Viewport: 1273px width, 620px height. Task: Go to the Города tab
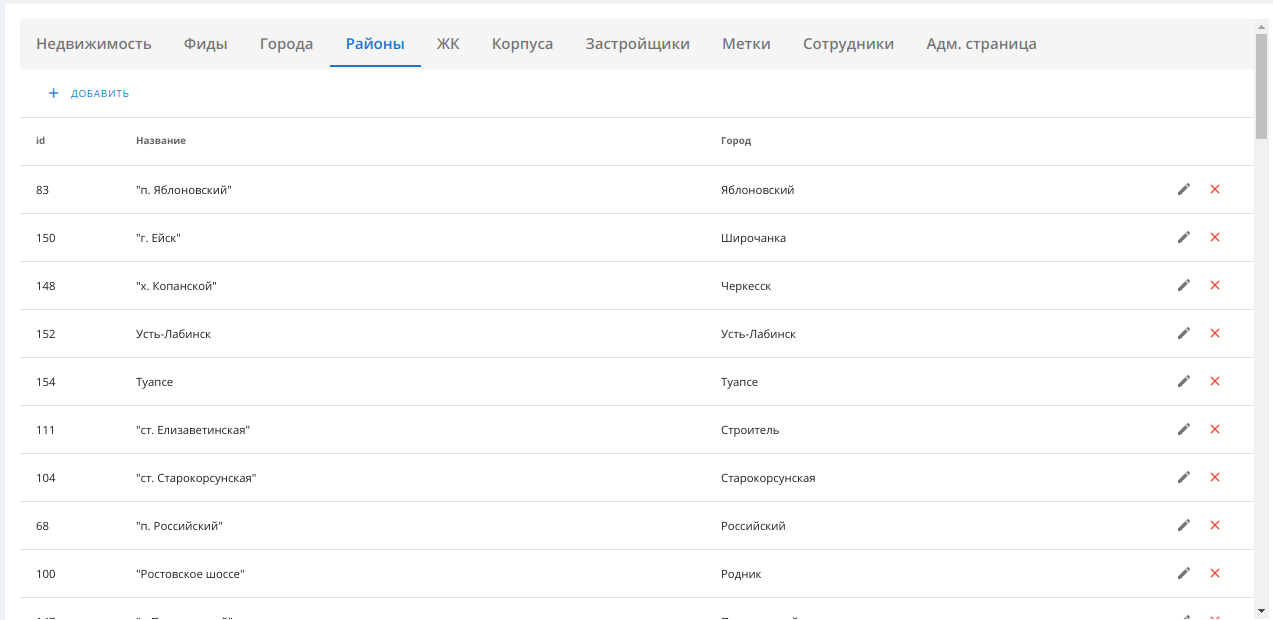pos(286,44)
